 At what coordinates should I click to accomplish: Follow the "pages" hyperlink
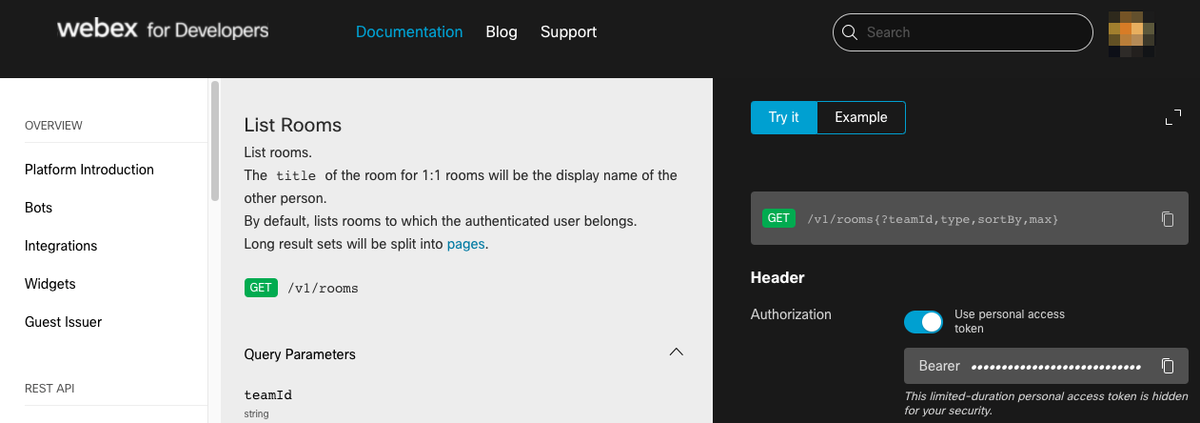466,243
